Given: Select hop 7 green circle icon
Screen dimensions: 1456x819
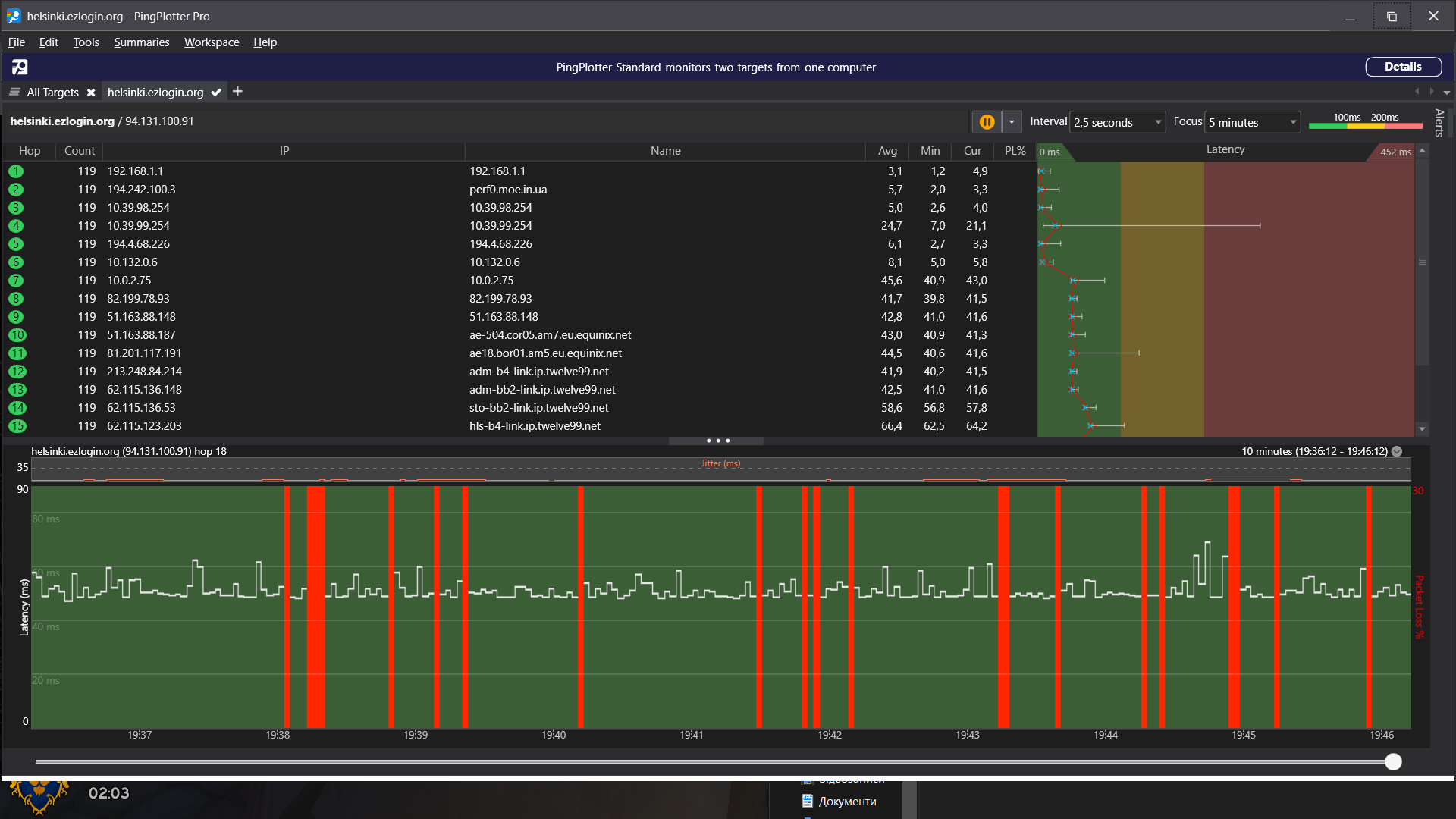Looking at the screenshot, I should 16,281.
